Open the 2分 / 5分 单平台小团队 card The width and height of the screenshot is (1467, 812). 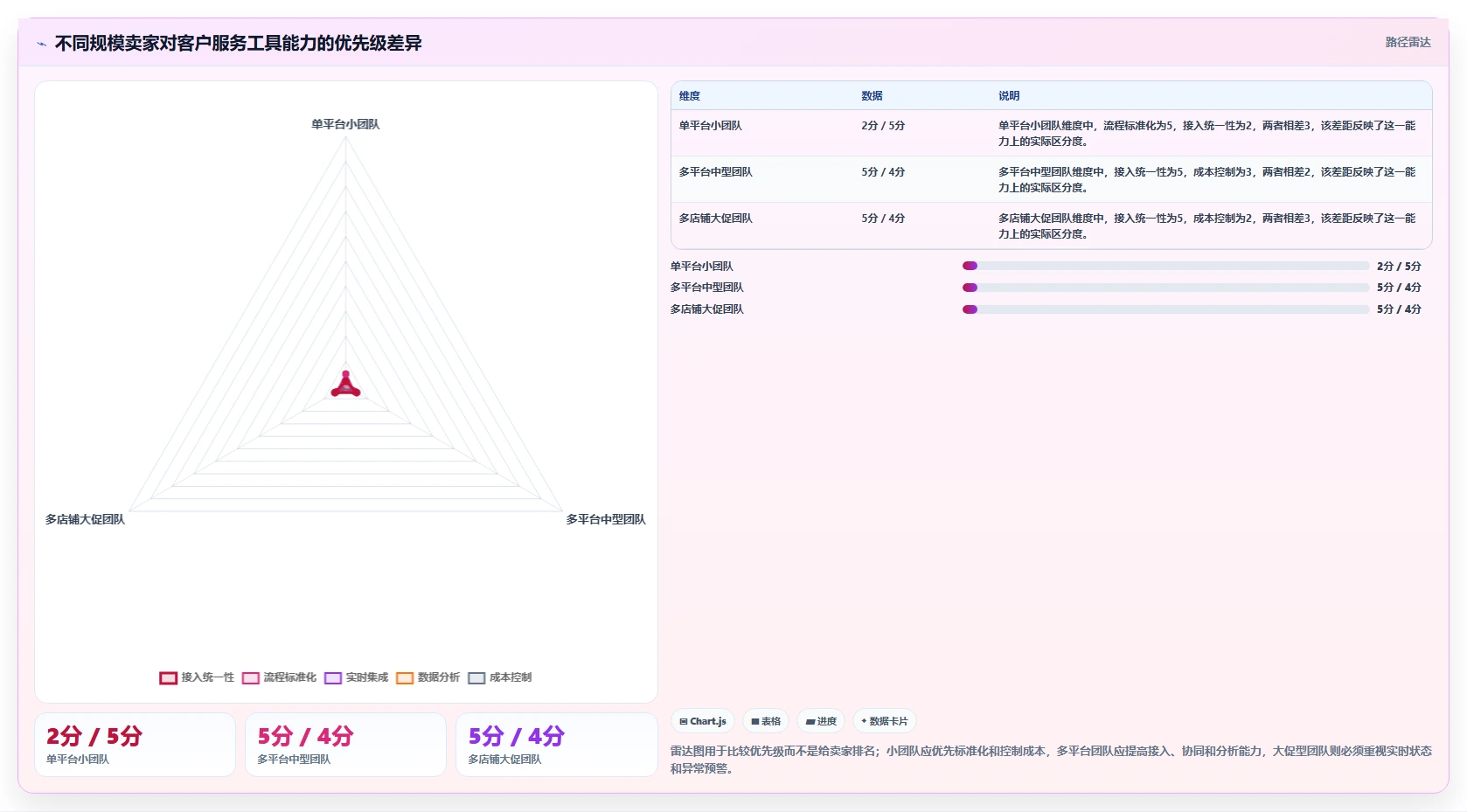point(135,745)
